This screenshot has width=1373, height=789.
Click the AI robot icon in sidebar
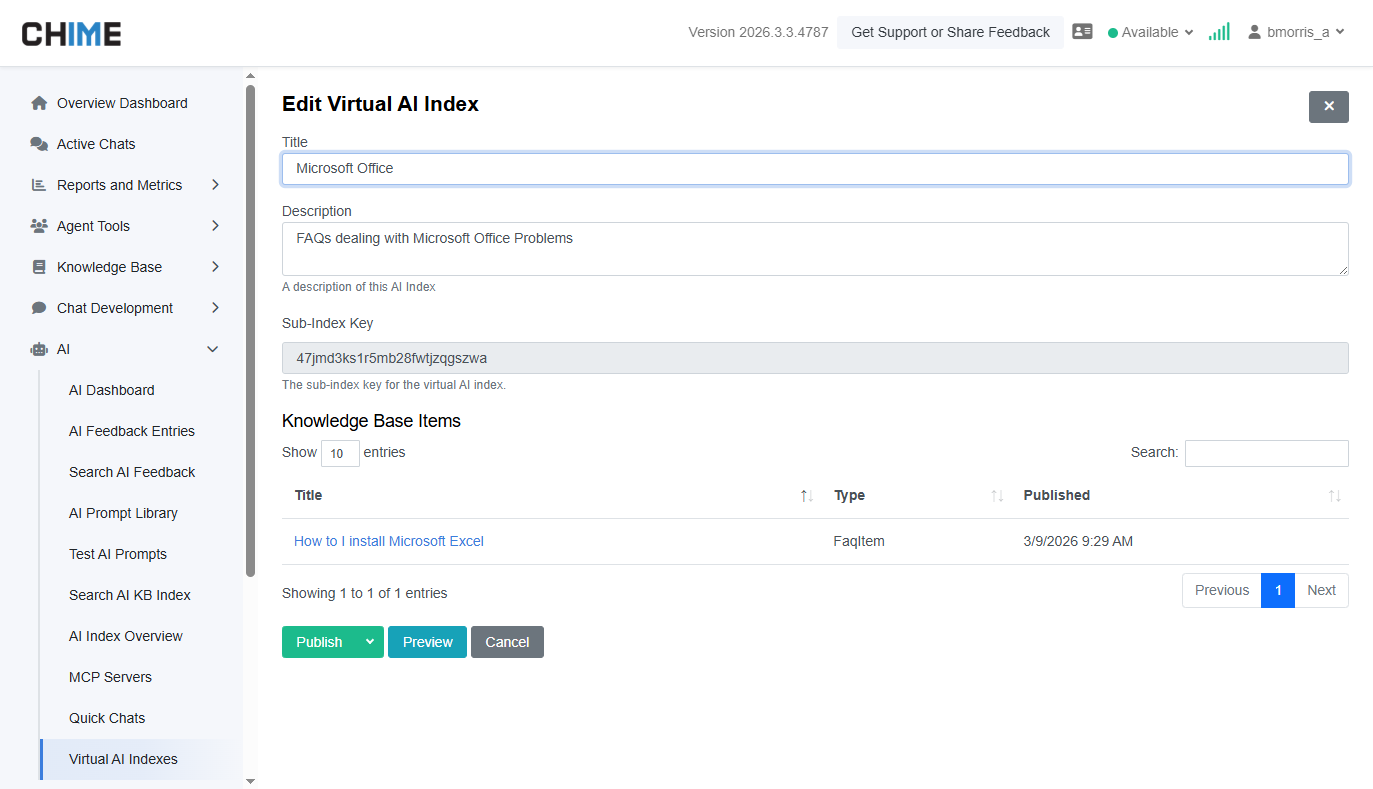tap(39, 349)
